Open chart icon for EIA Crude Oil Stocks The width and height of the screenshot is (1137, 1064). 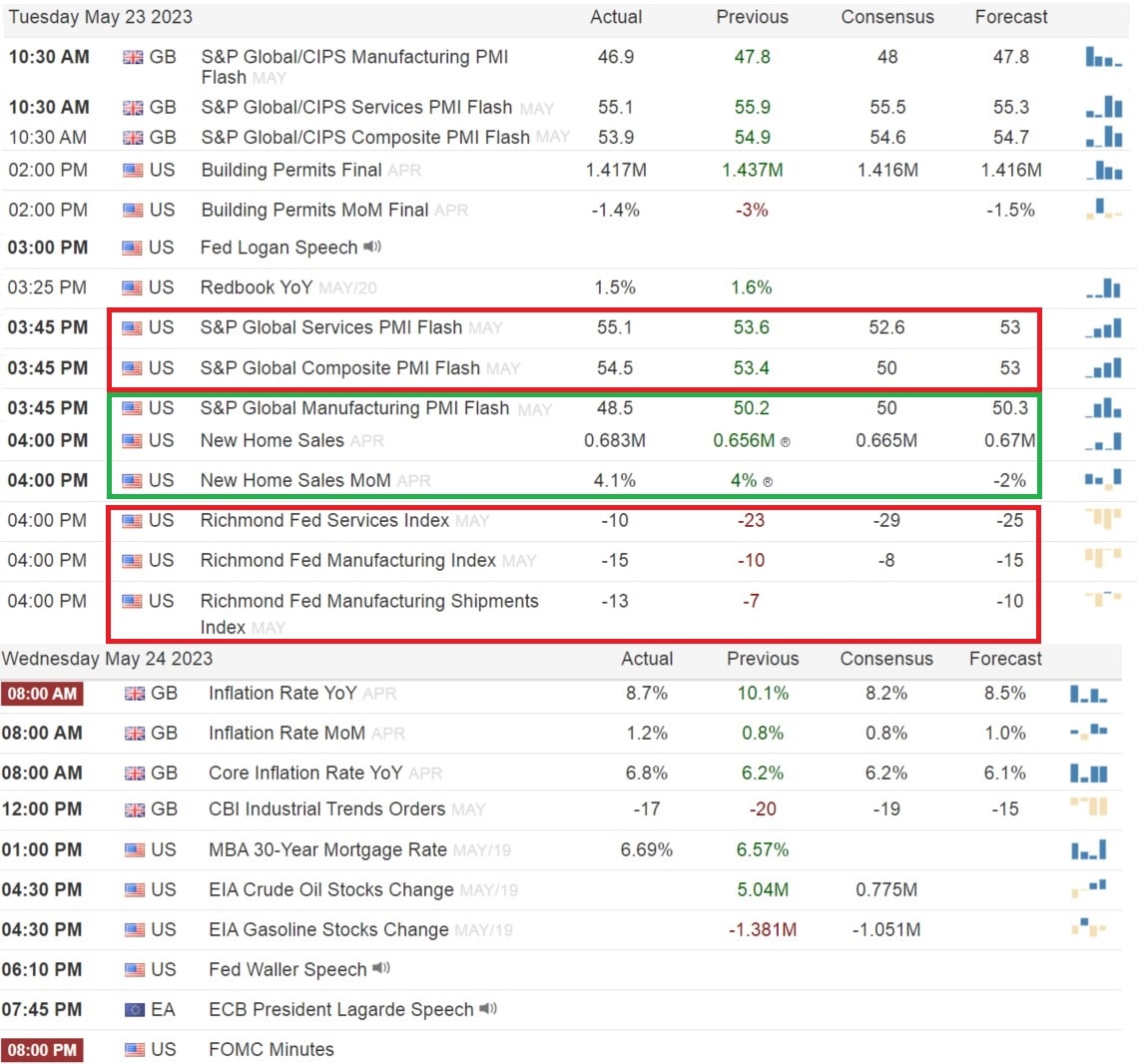coord(1088,888)
